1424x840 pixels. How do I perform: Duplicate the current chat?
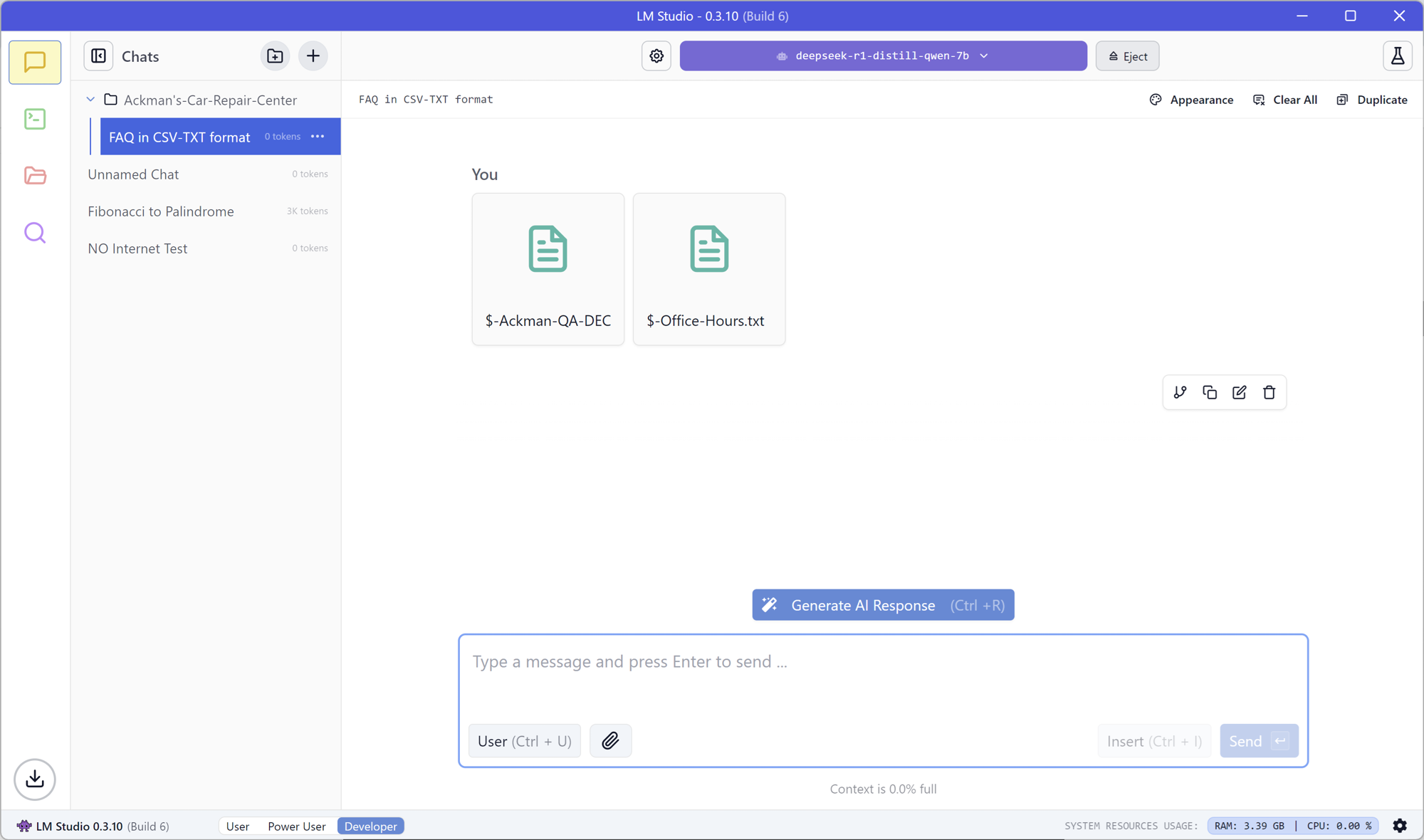tap(1372, 100)
